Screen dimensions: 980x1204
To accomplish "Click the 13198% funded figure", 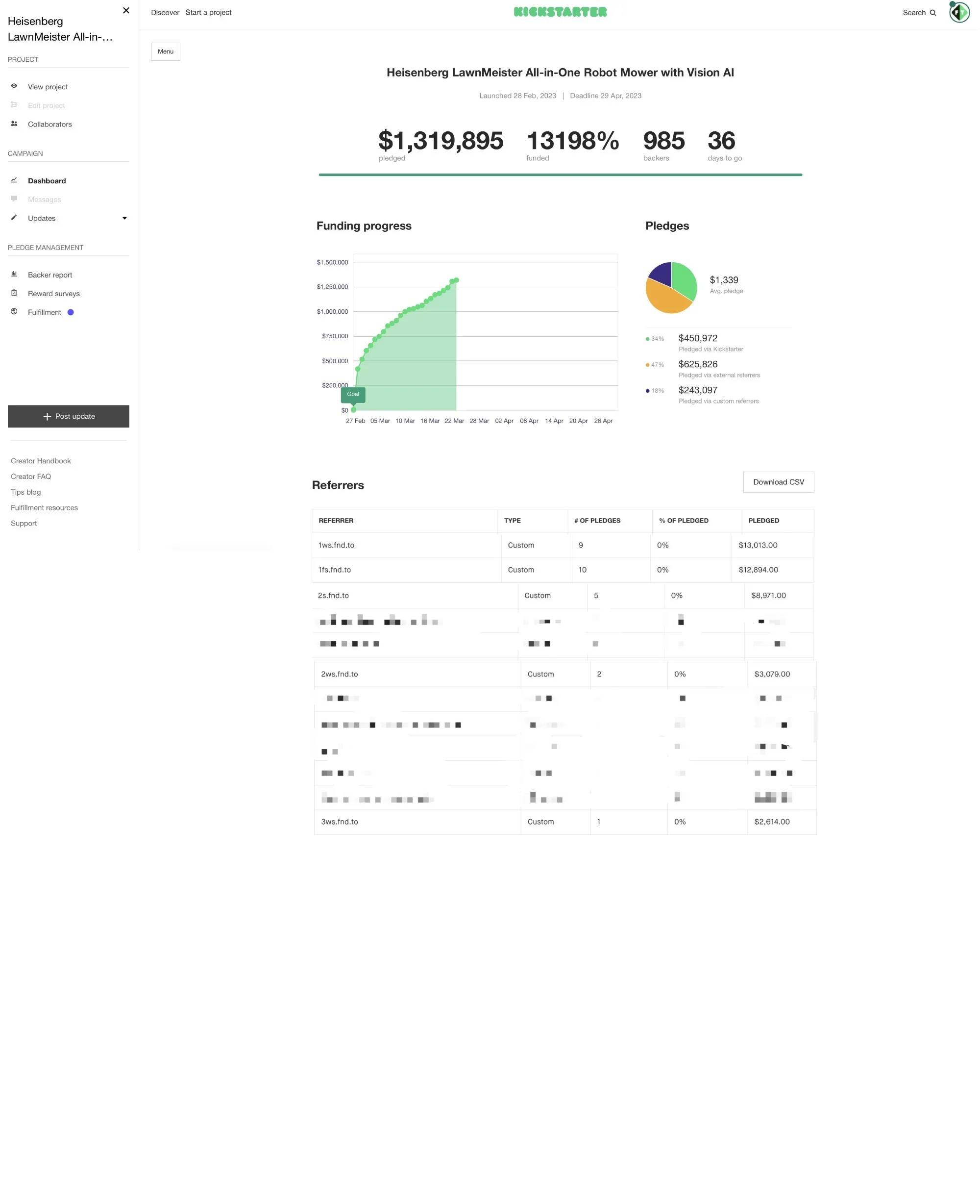I will (572, 140).
